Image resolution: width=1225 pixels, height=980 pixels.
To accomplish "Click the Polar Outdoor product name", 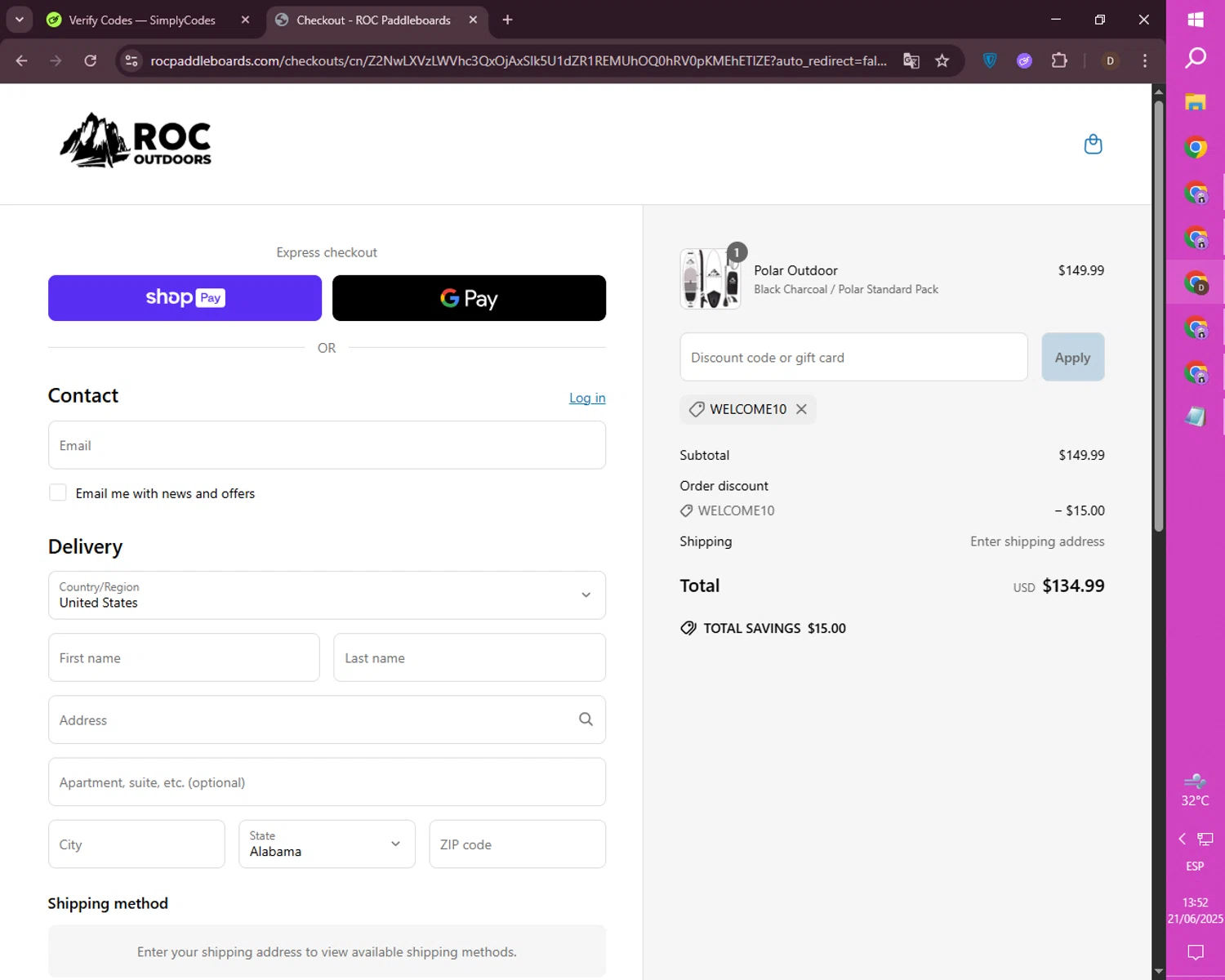I will (795, 270).
